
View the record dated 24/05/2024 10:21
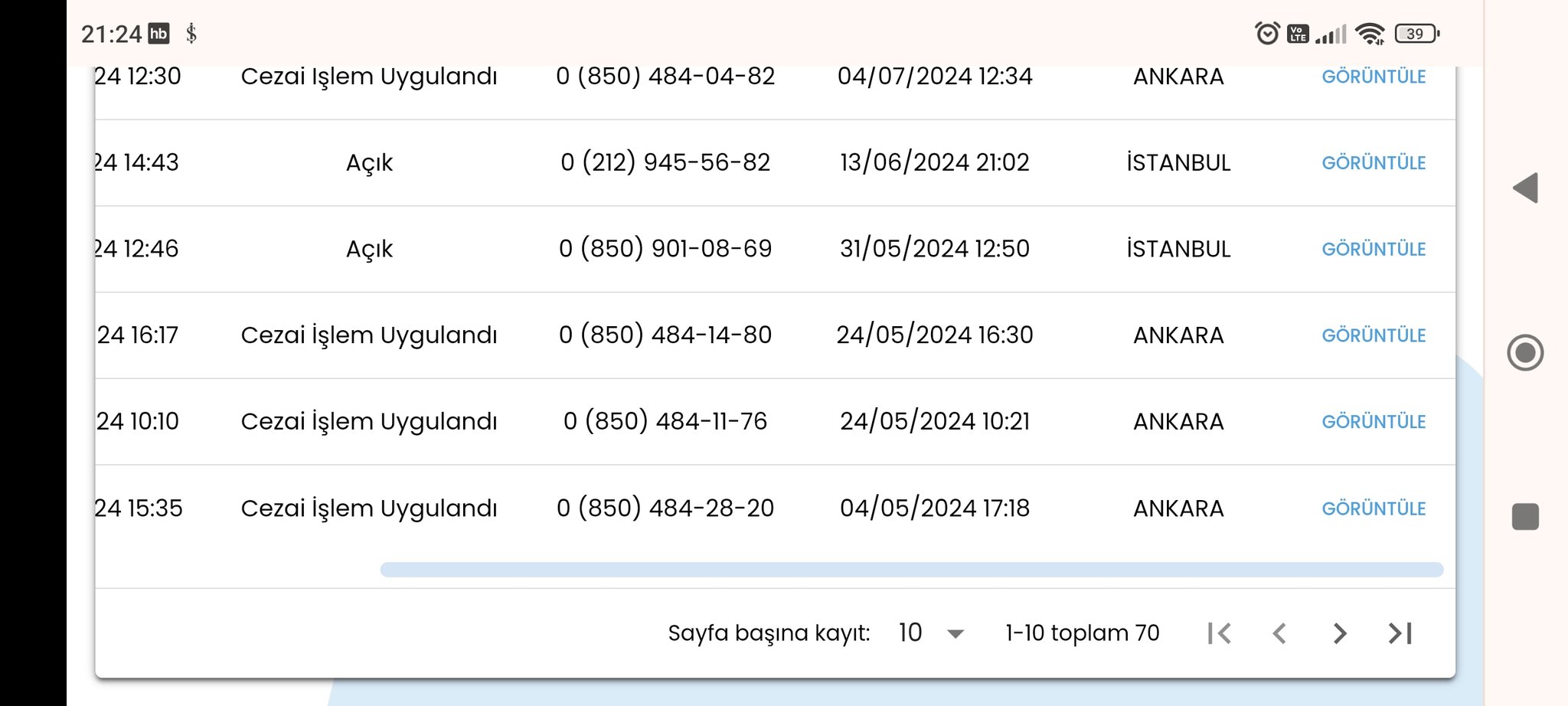(1374, 422)
